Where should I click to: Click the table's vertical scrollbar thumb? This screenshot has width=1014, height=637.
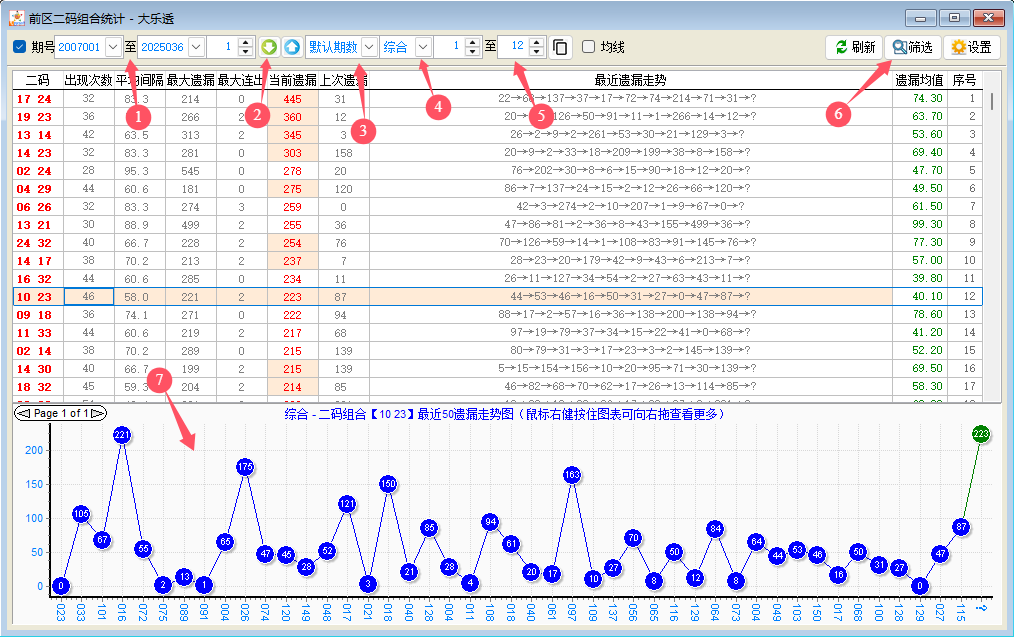[991, 101]
